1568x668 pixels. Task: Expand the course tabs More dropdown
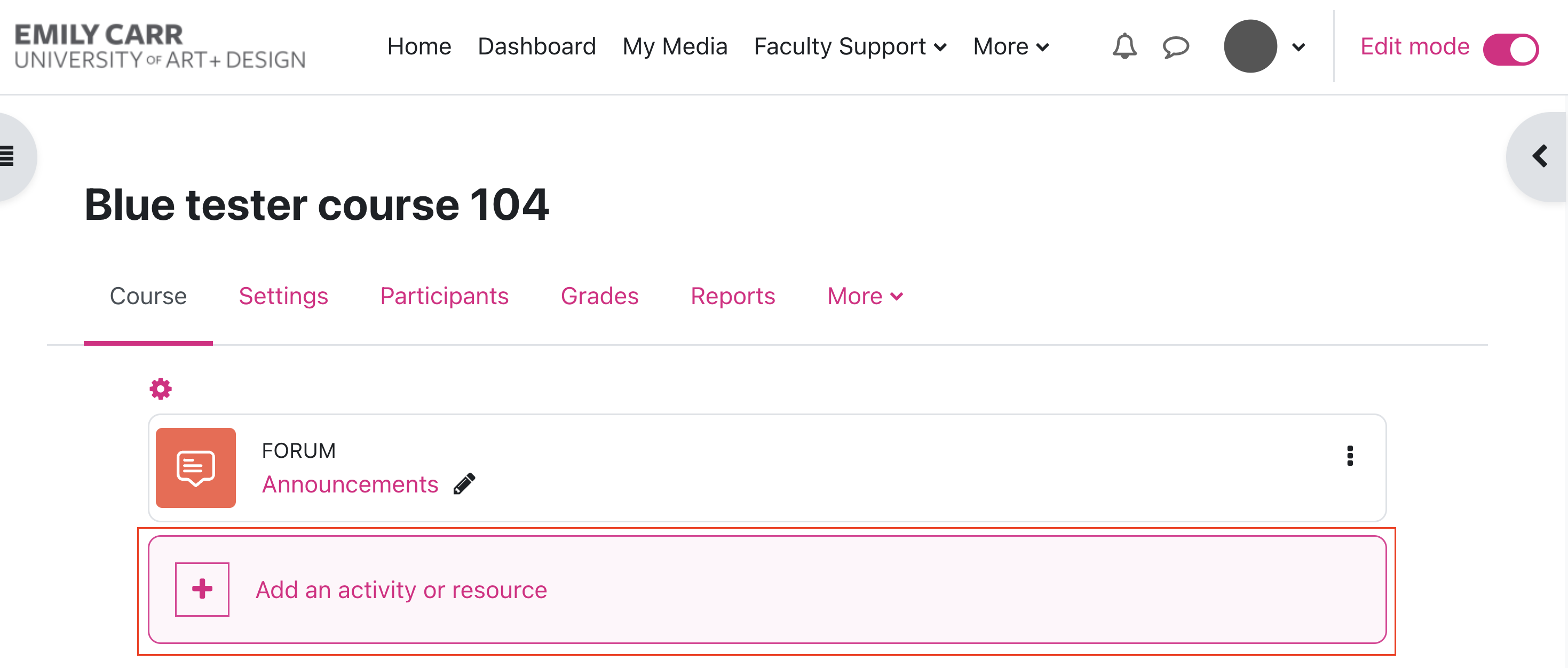pyautogui.click(x=865, y=296)
